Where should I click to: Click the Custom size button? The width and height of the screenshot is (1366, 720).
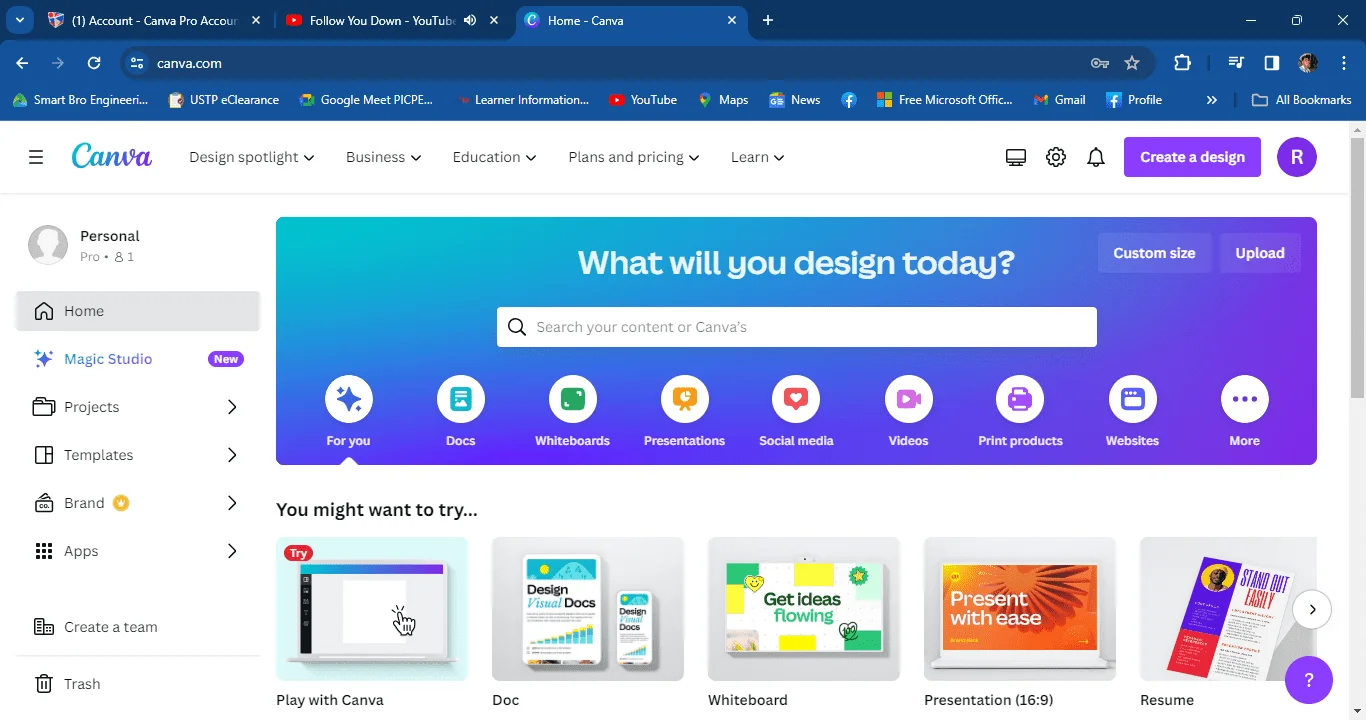tap(1154, 253)
